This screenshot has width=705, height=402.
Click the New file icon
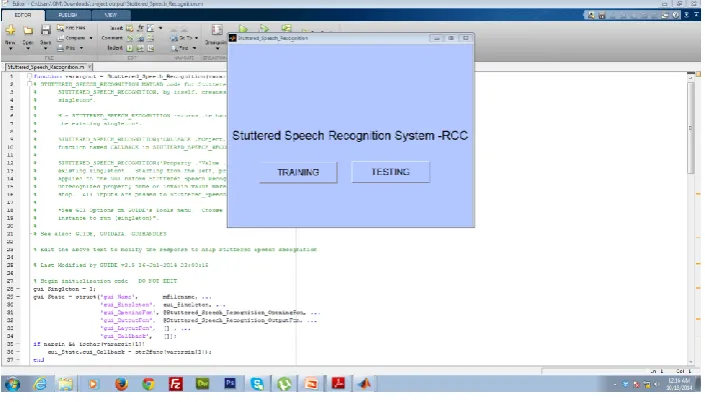point(10,30)
